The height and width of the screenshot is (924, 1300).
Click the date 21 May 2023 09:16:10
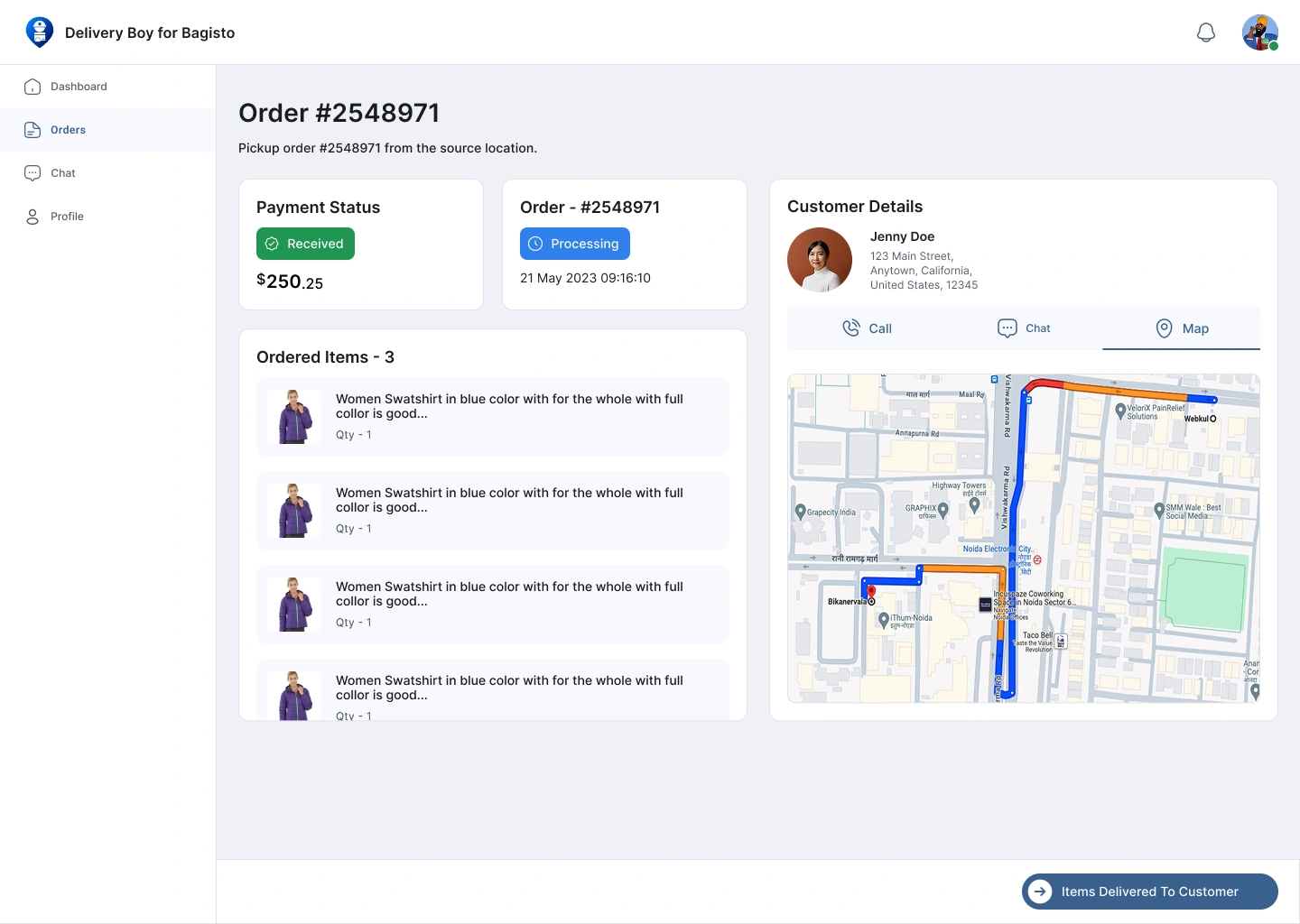585,278
